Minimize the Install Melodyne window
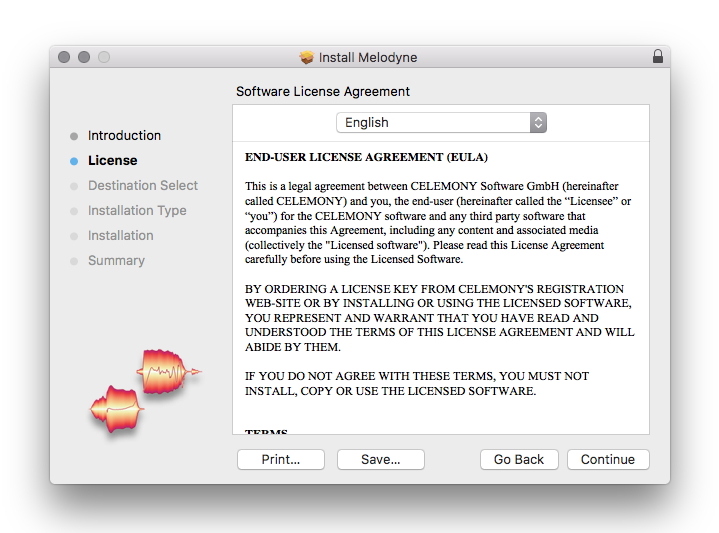 tap(84, 57)
